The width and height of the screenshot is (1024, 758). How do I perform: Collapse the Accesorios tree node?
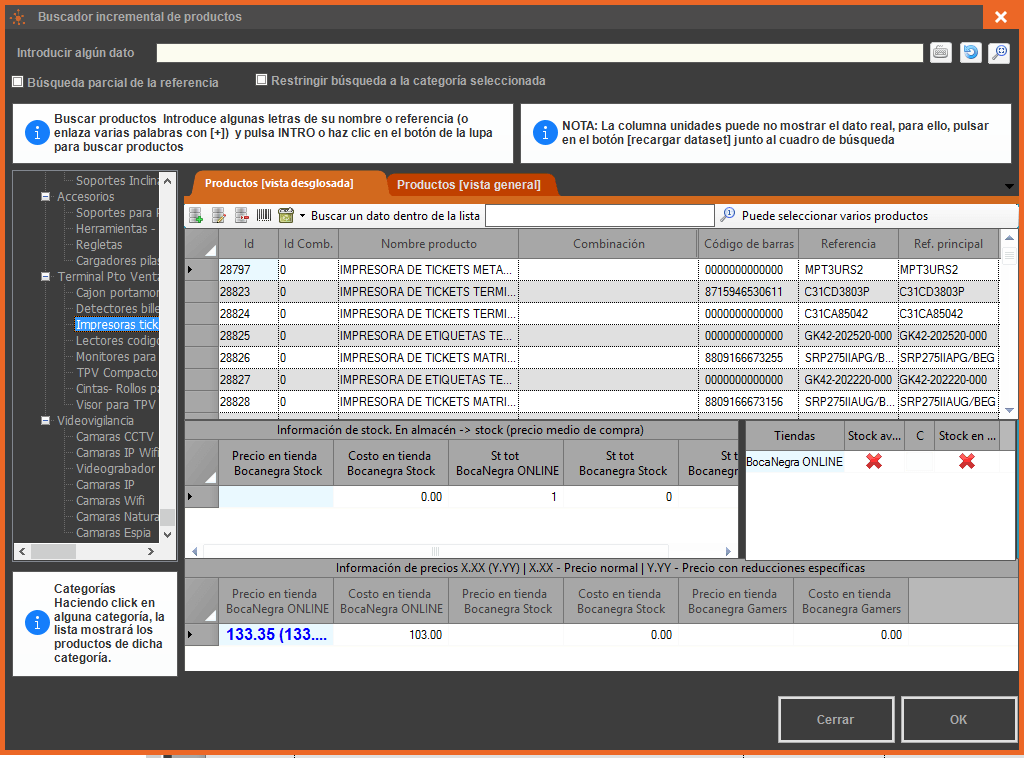45,197
